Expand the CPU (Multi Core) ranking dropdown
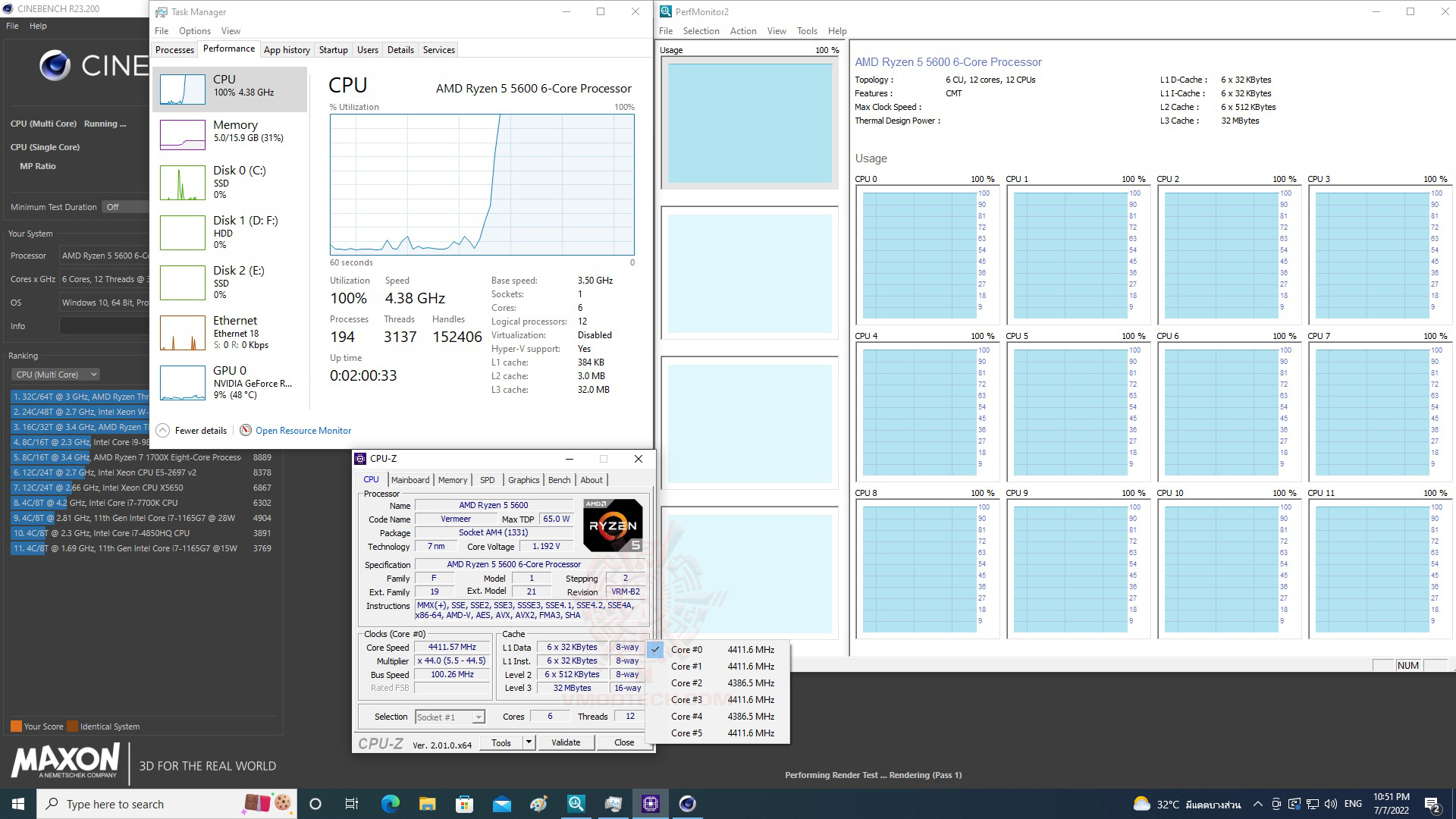The width and height of the screenshot is (1456, 819). pyautogui.click(x=56, y=375)
